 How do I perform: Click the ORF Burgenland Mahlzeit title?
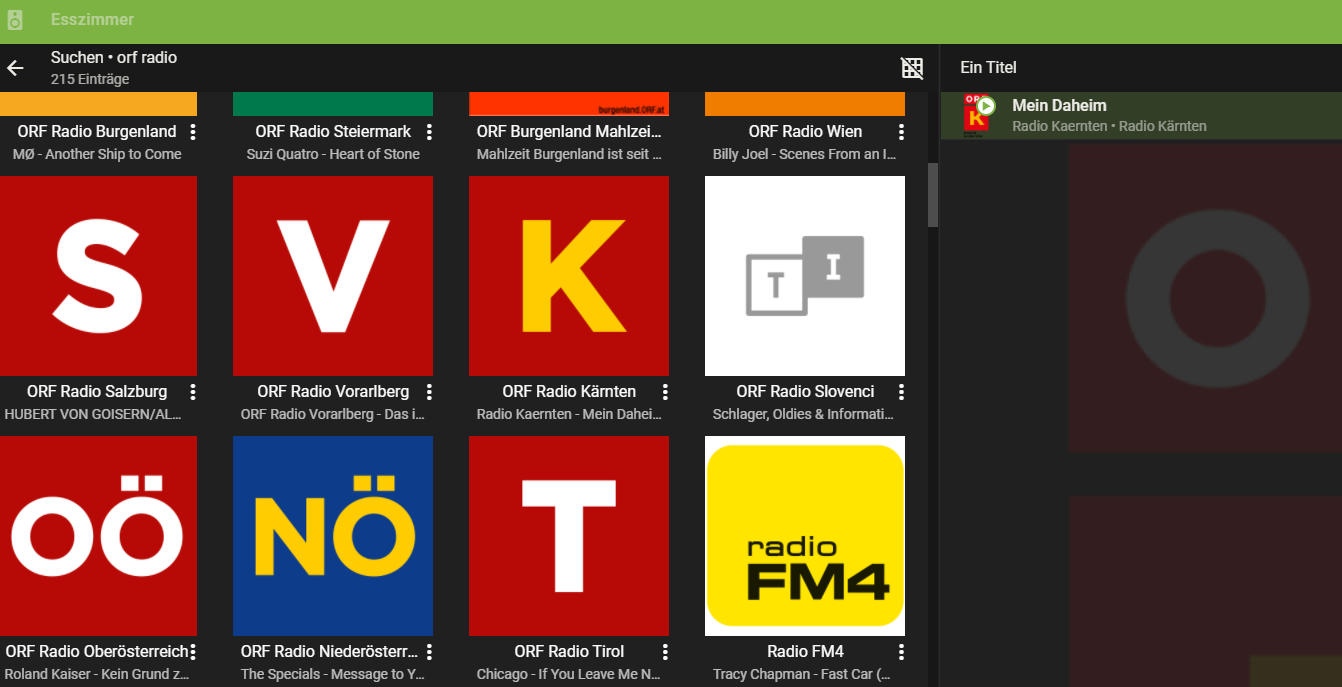point(568,131)
